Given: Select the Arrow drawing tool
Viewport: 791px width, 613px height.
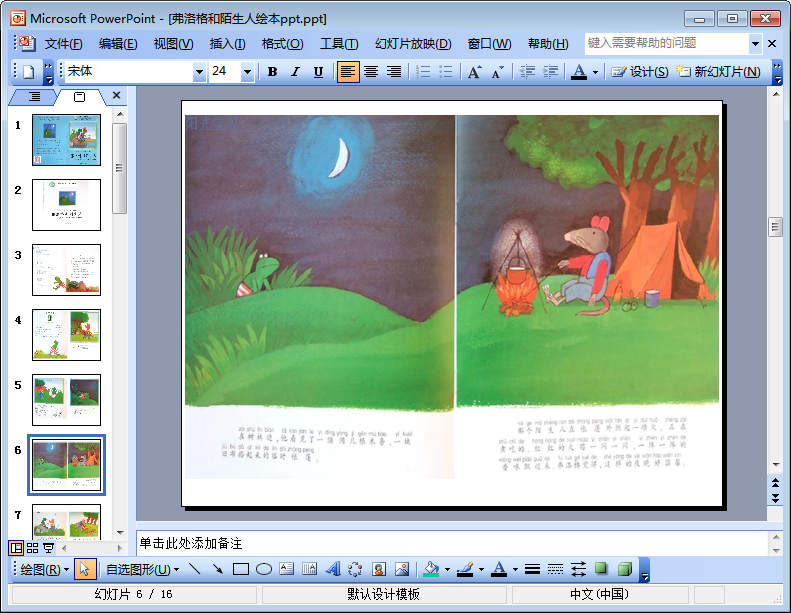Looking at the screenshot, I should (217, 570).
